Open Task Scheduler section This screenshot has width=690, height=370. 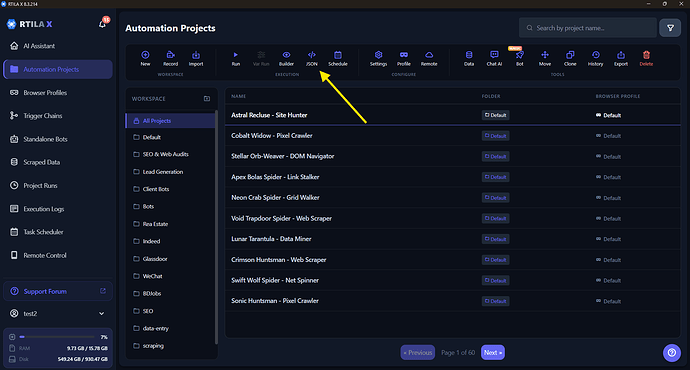coord(58,232)
